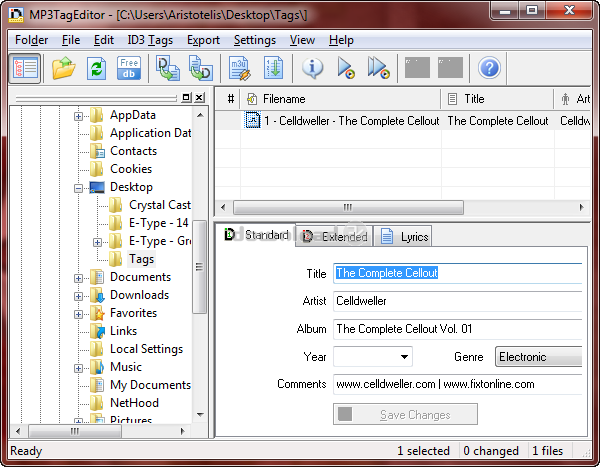Copy ID3v1 tag to ID3v2 toolbar icon
This screenshot has height=467, width=600.
point(168,69)
